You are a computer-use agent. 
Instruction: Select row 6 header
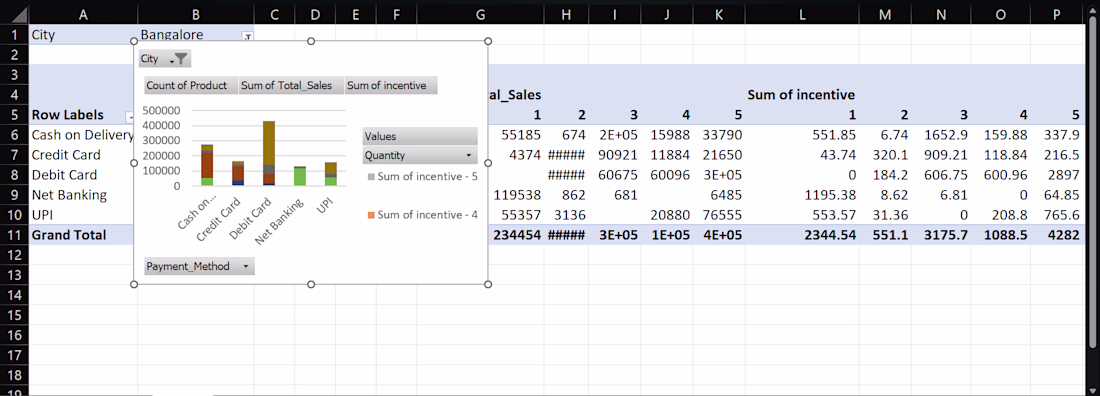tap(14, 135)
